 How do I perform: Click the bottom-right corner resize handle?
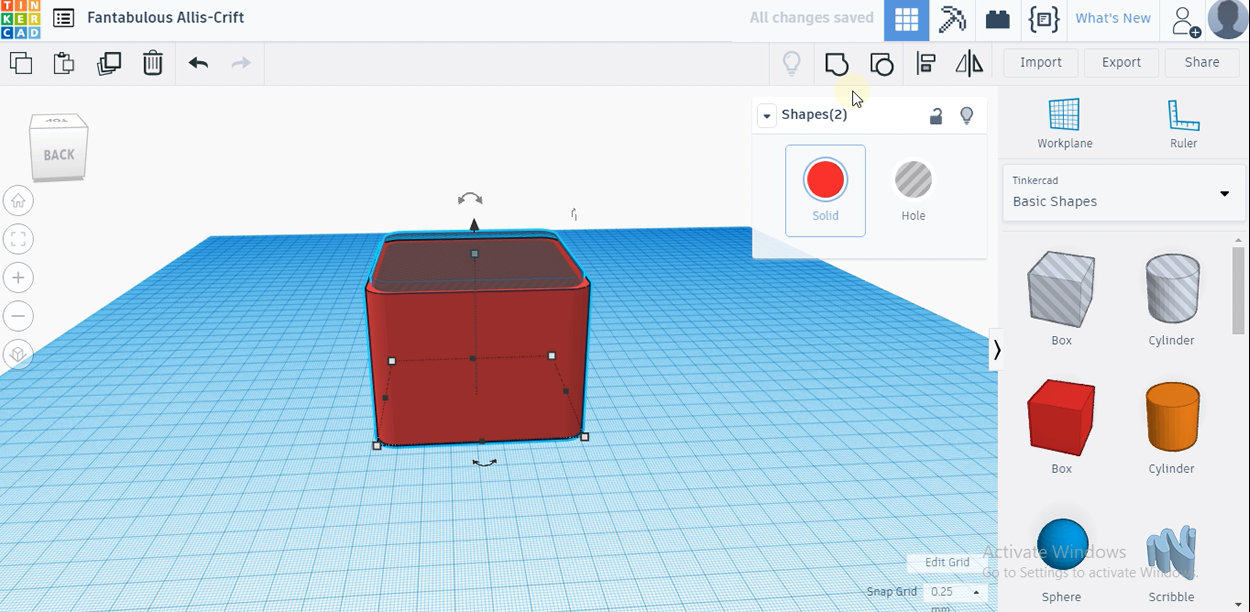tap(585, 436)
